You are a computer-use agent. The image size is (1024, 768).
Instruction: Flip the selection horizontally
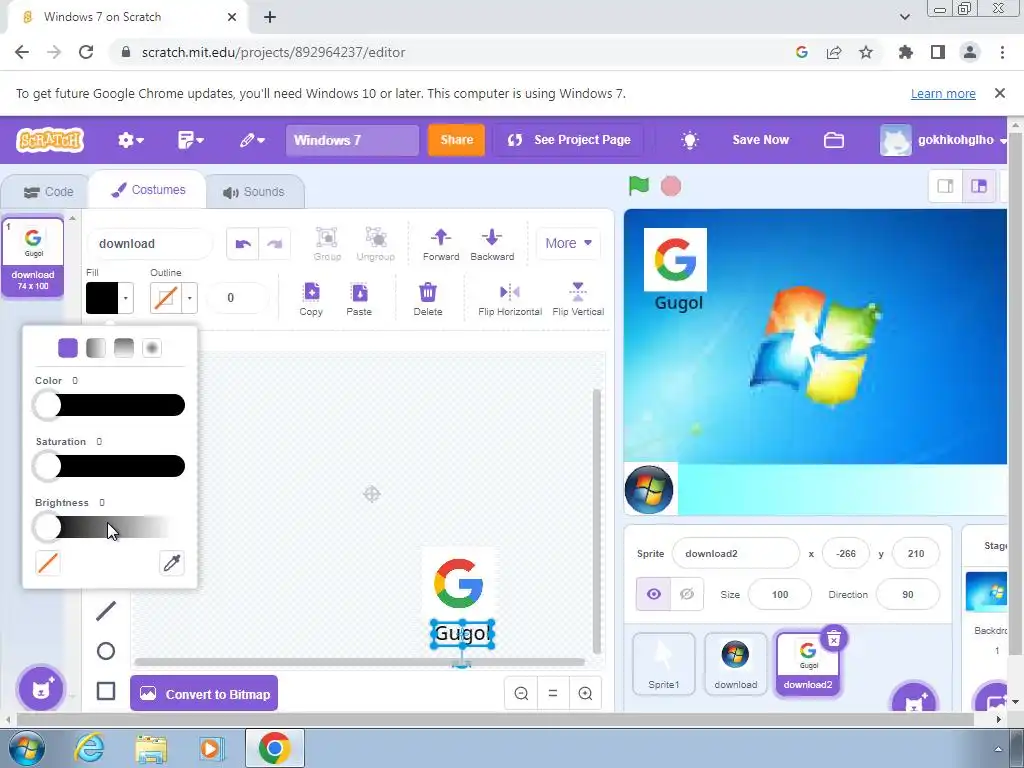tap(510, 299)
